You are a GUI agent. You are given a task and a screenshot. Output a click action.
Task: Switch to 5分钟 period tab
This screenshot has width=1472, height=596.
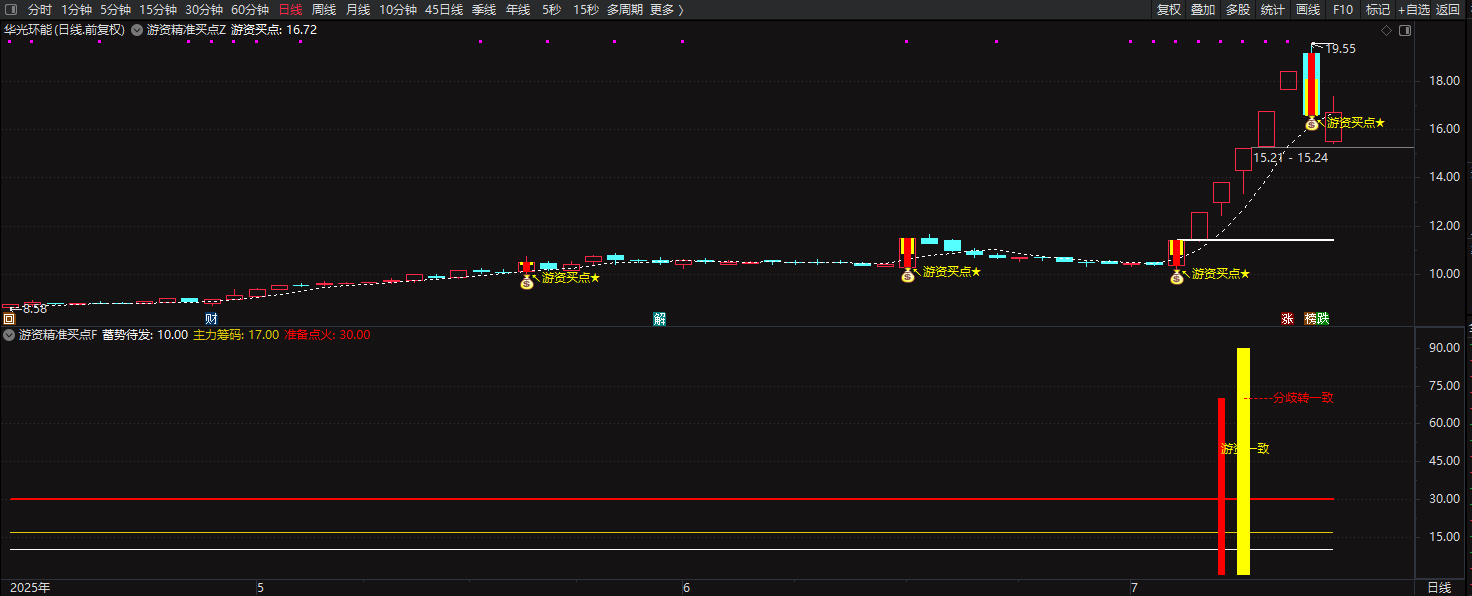pos(115,10)
